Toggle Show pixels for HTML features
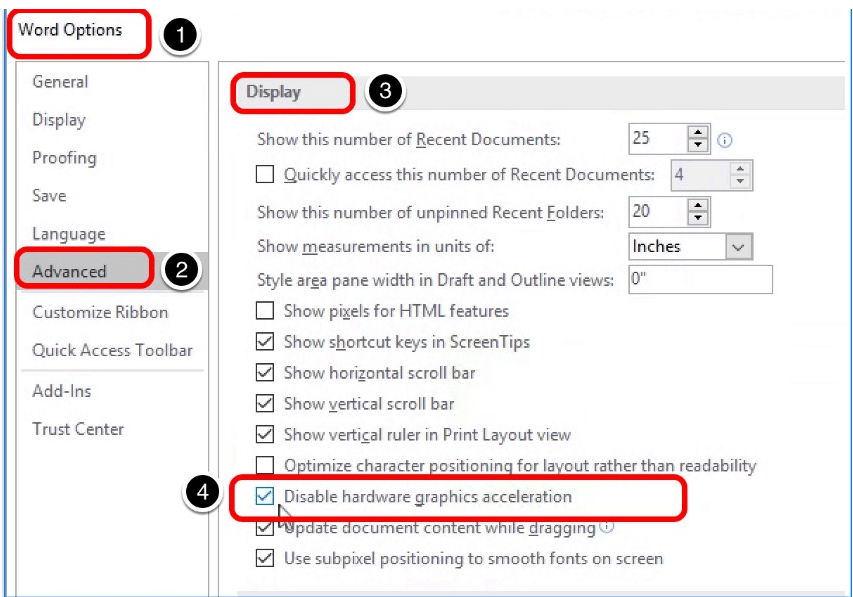 point(265,311)
